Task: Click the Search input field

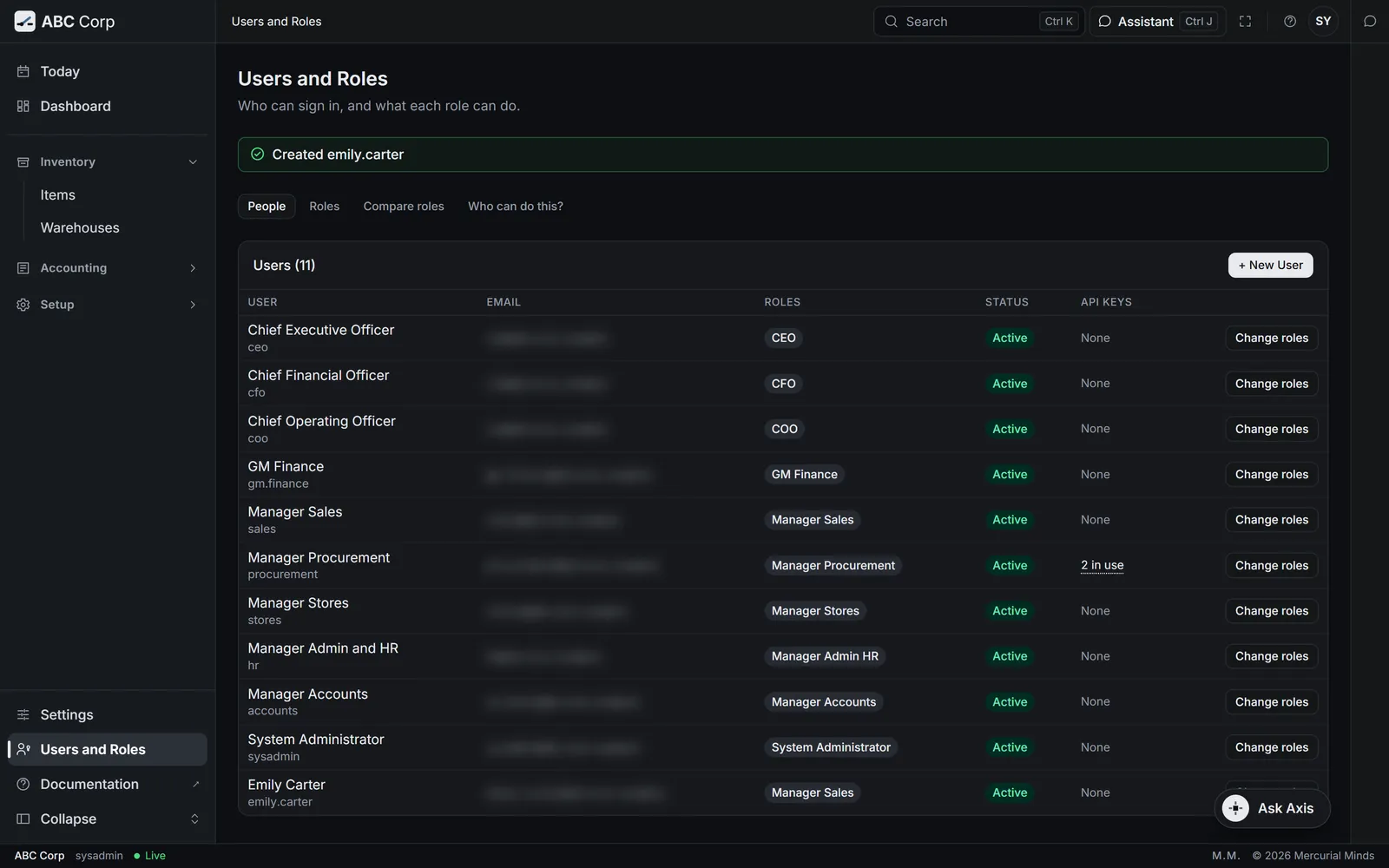Action: tap(978, 22)
